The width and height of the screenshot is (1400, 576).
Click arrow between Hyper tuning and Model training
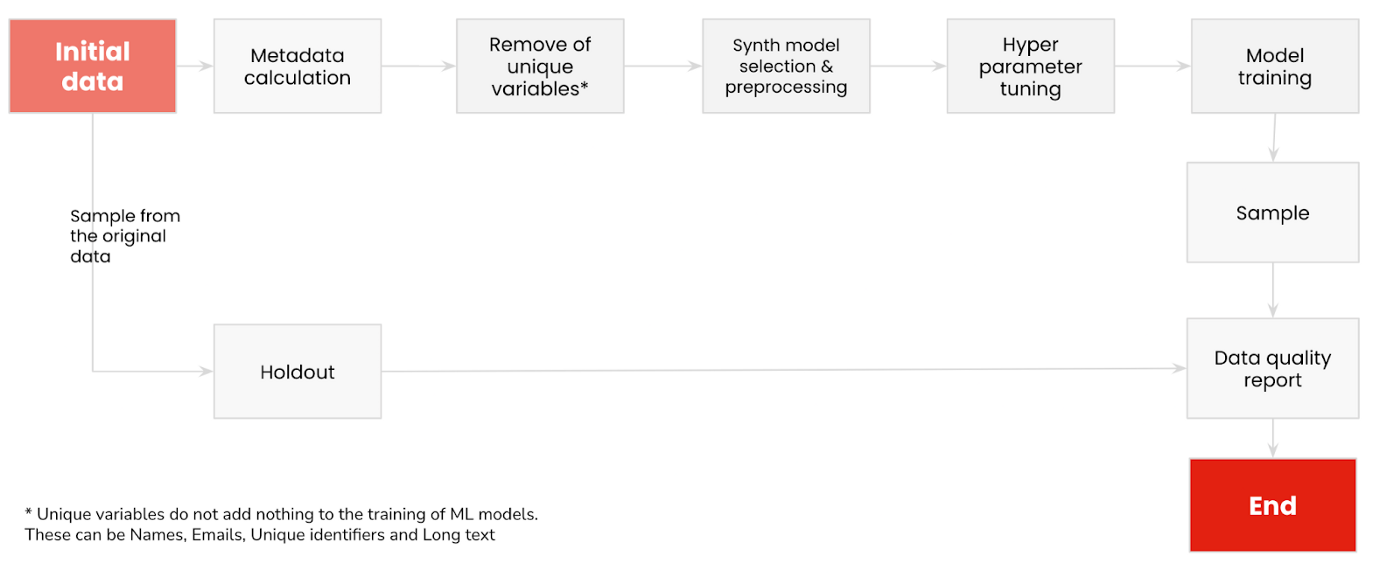tap(1152, 66)
